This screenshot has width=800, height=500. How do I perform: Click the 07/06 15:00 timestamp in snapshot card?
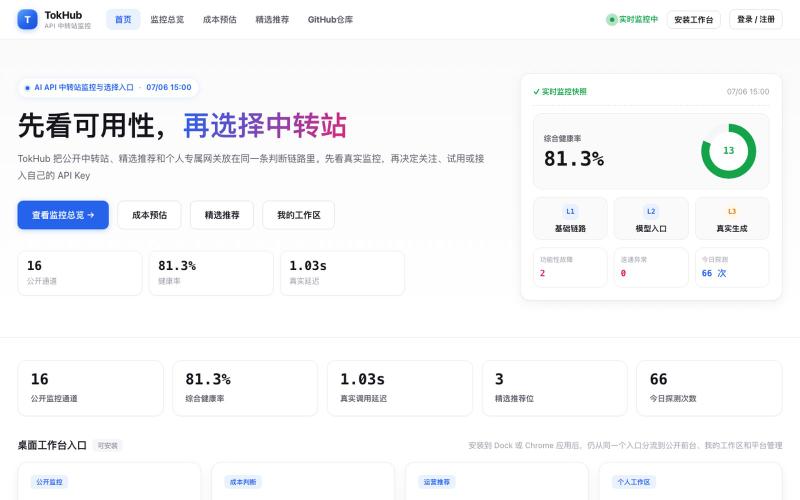tap(748, 92)
